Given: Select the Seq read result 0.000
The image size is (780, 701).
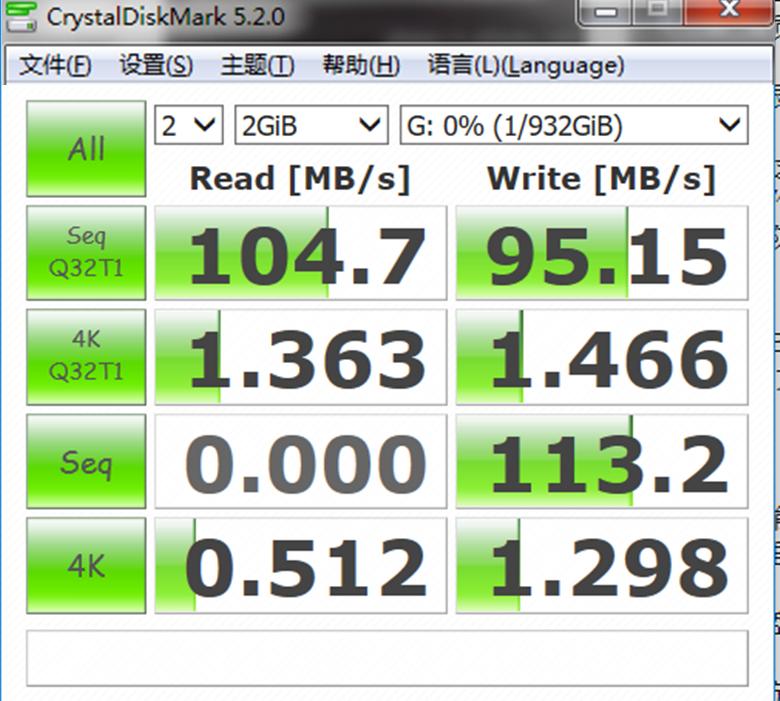Looking at the screenshot, I should pyautogui.click(x=301, y=461).
